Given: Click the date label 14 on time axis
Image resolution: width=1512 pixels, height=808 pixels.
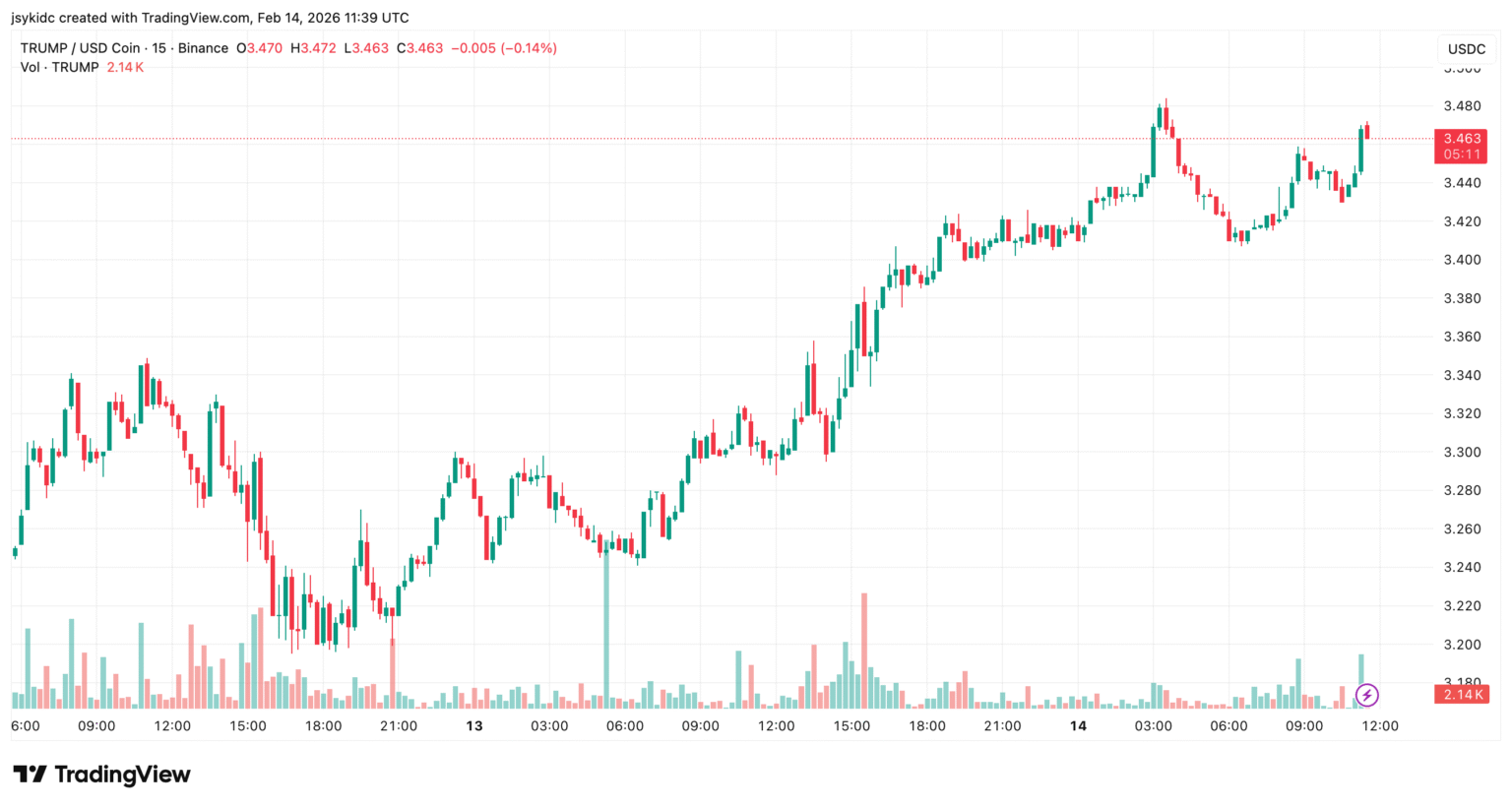Looking at the screenshot, I should coord(1078,726).
